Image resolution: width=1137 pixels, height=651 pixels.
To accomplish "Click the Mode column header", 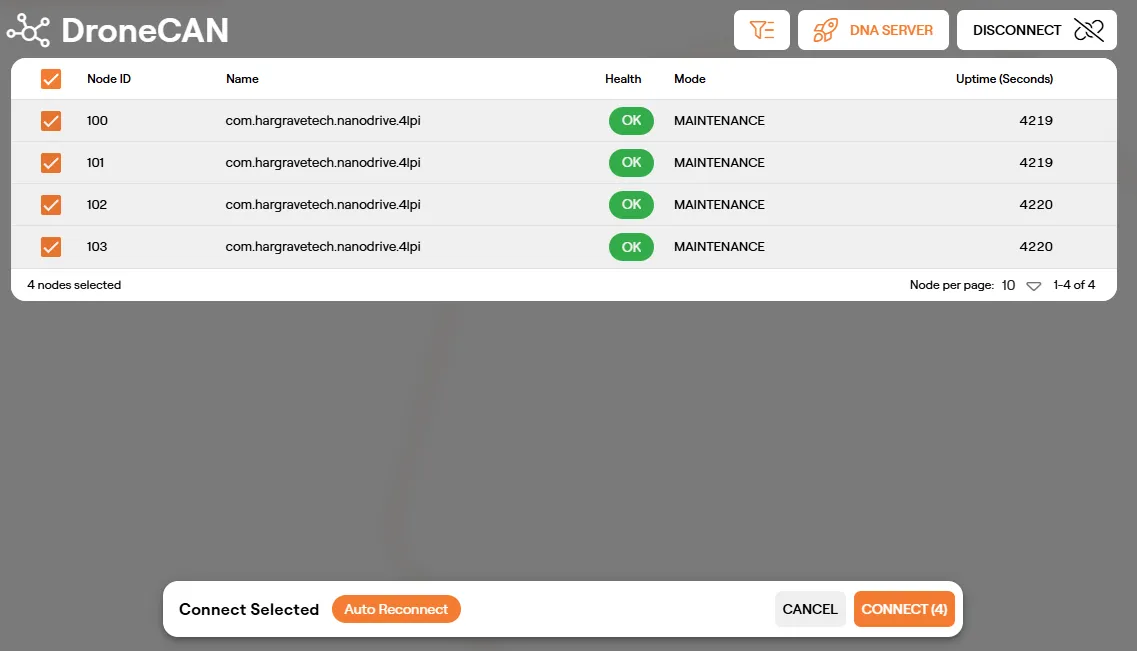I will coord(690,79).
